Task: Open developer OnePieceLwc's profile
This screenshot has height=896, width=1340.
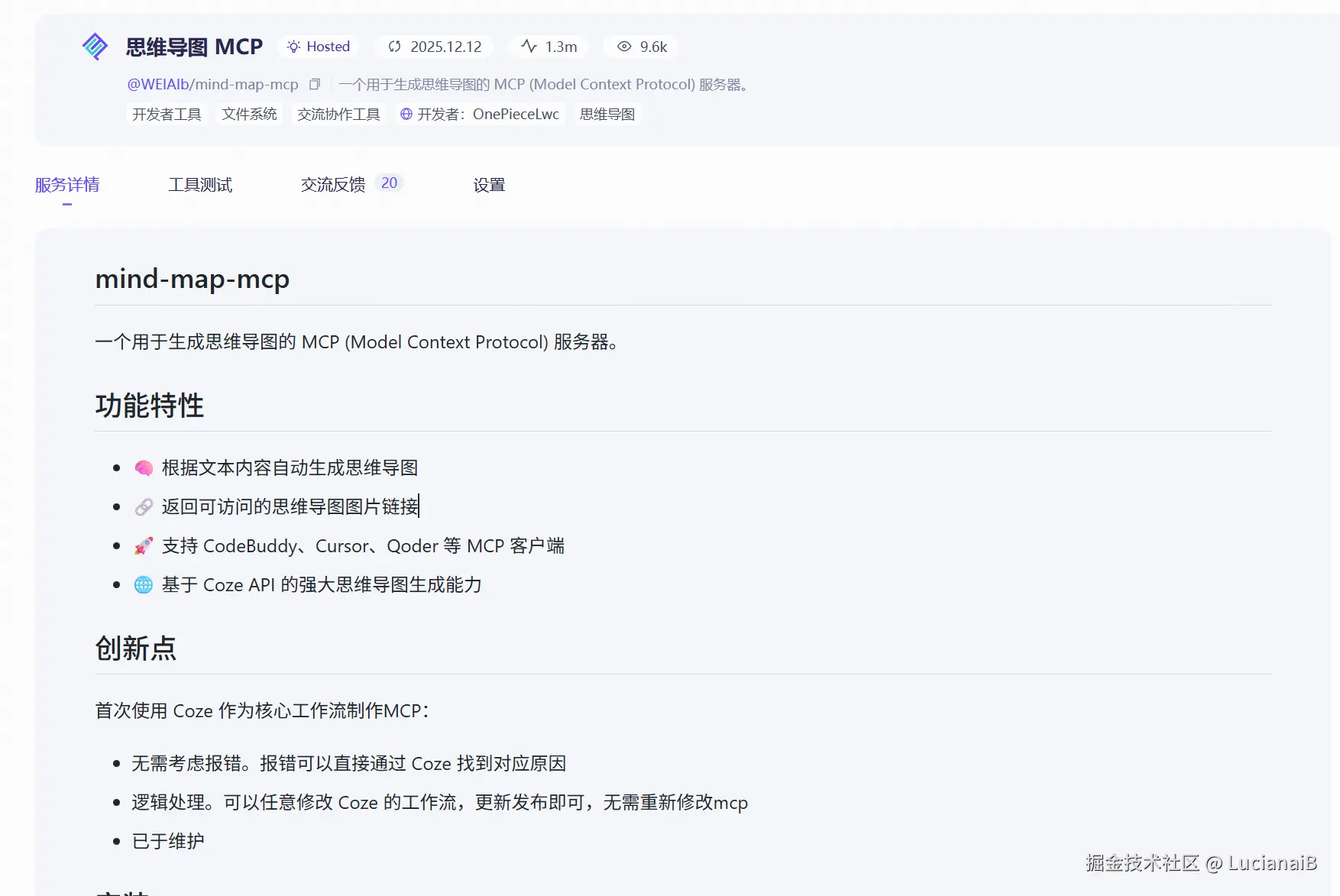Action: click(516, 114)
